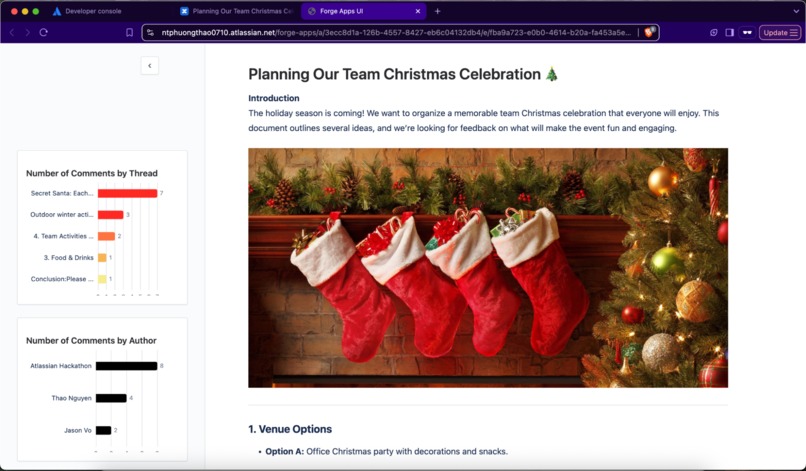Click the Conclusion yellow bar
806x471 pixels.
coord(102,279)
